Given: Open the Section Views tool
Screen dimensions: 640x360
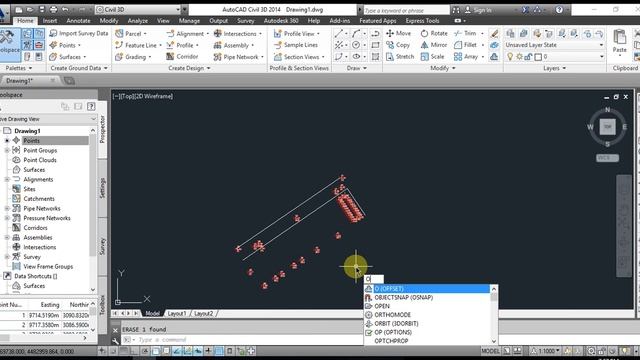Looking at the screenshot, I should [x=300, y=57].
